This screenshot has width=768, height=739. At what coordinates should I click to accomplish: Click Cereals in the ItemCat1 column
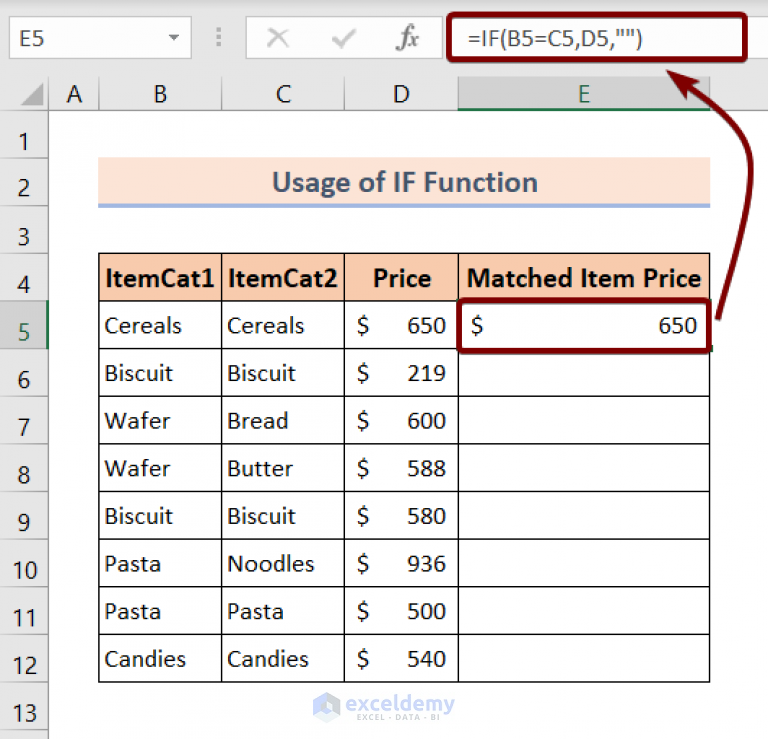tap(160, 326)
